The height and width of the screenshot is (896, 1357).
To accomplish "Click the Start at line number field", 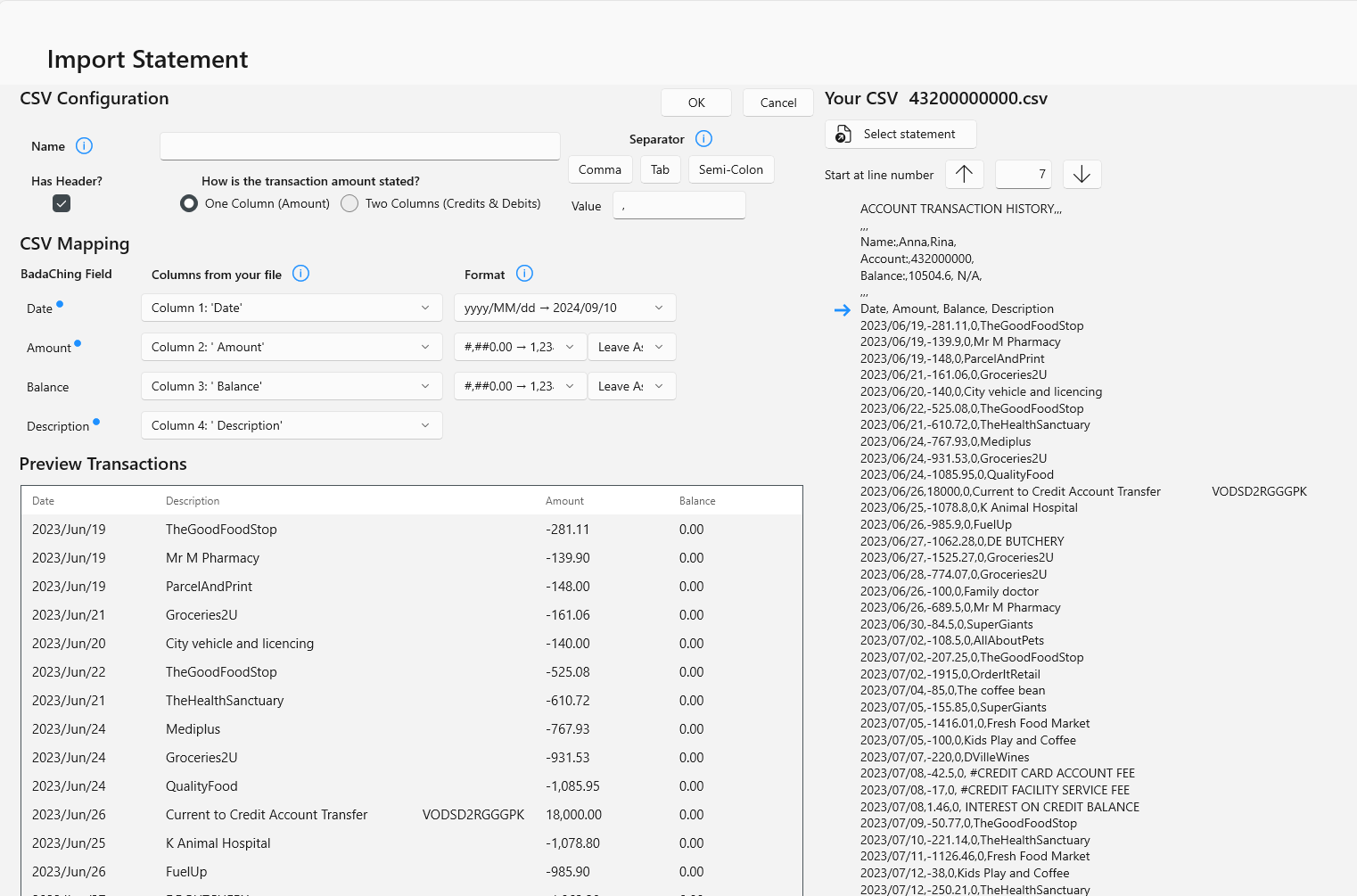I will (x=1023, y=174).
